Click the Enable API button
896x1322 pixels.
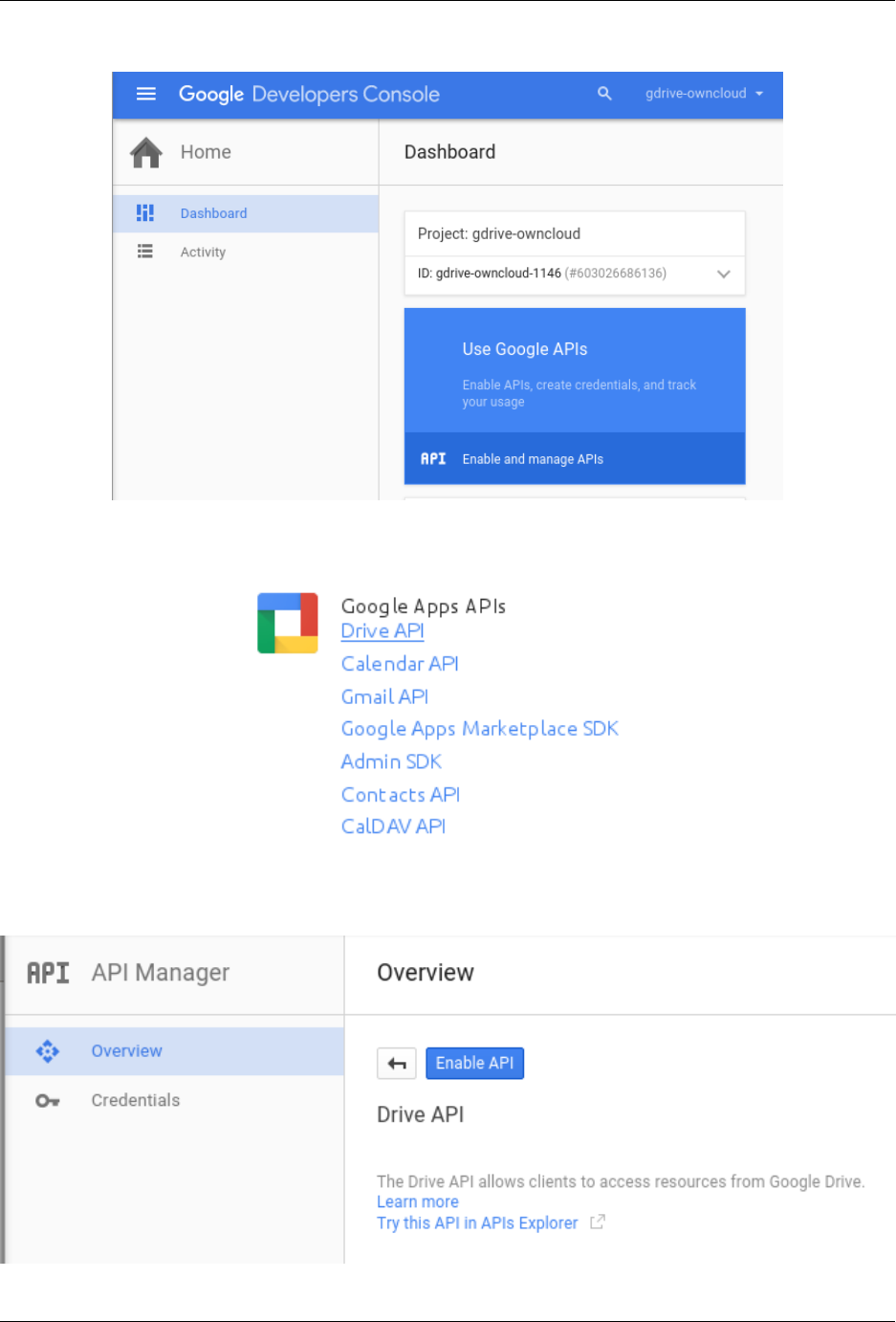pos(474,1064)
